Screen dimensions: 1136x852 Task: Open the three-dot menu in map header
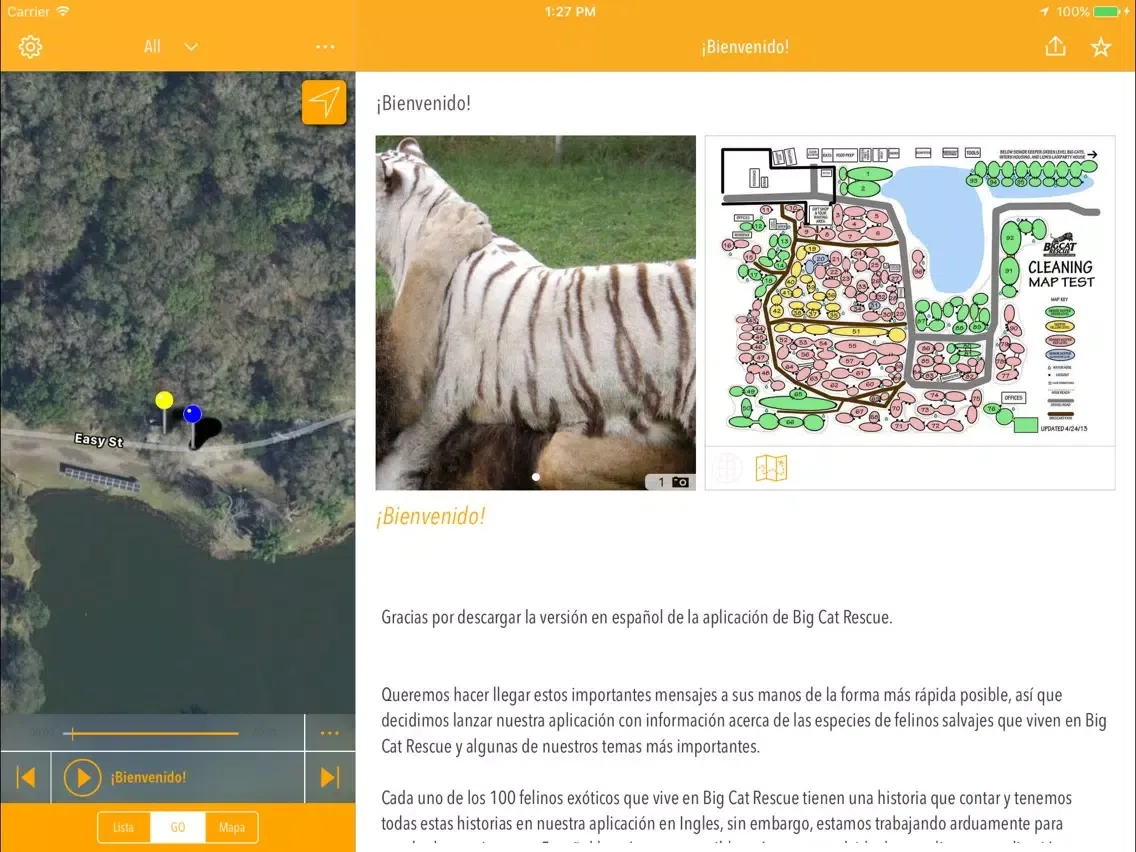coord(325,47)
